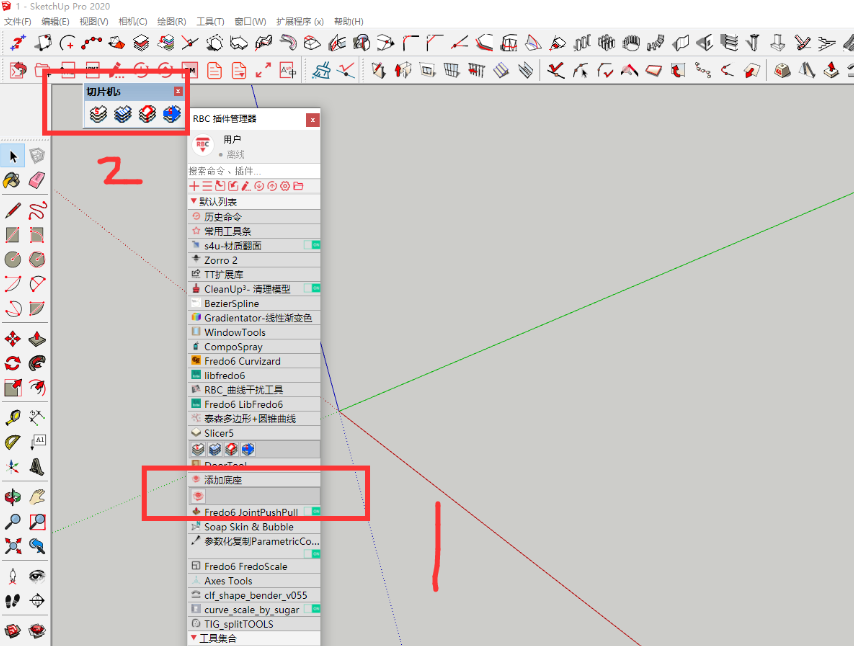Click the RBC user avatar logo
The image size is (854, 646).
click(203, 145)
